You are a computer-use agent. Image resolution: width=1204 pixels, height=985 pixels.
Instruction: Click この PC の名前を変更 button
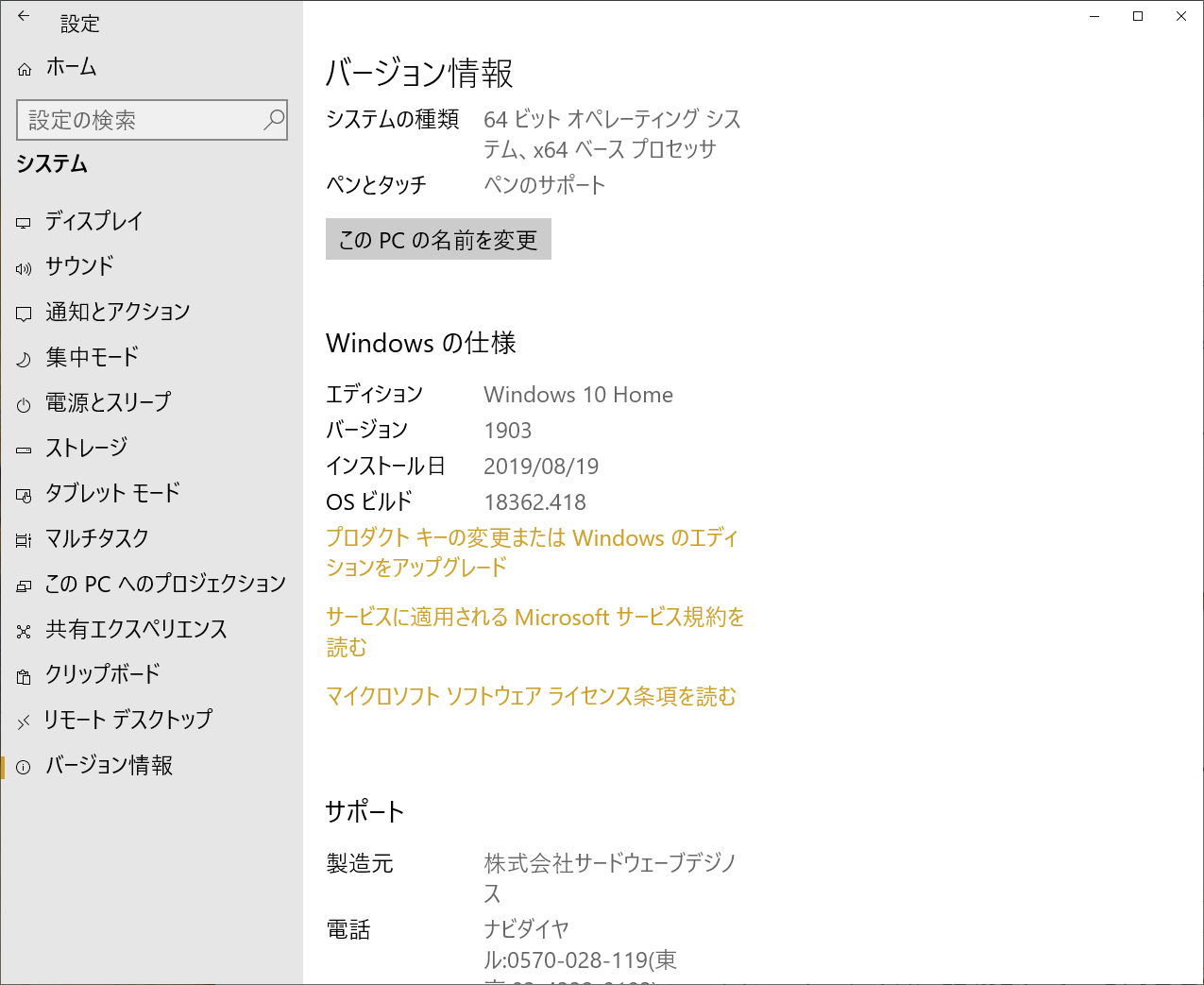[438, 240]
